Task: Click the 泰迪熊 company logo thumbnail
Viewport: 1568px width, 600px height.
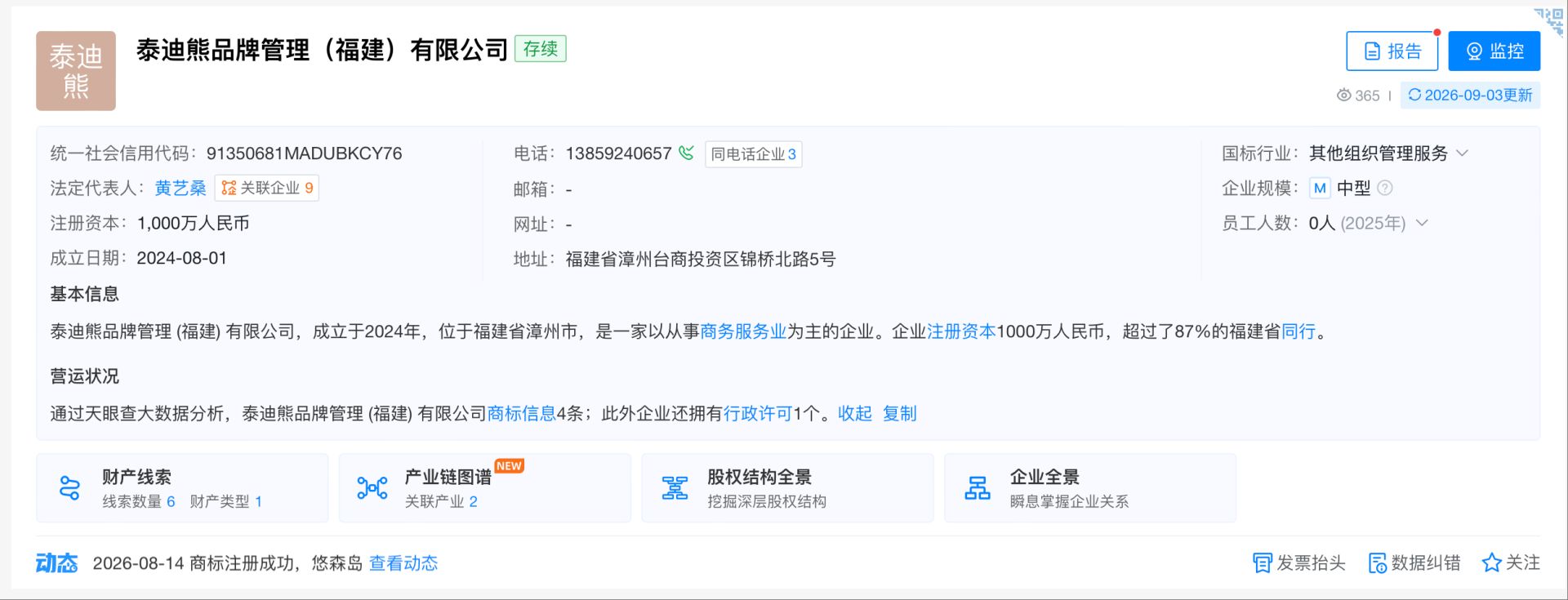Action: pyautogui.click(x=76, y=71)
